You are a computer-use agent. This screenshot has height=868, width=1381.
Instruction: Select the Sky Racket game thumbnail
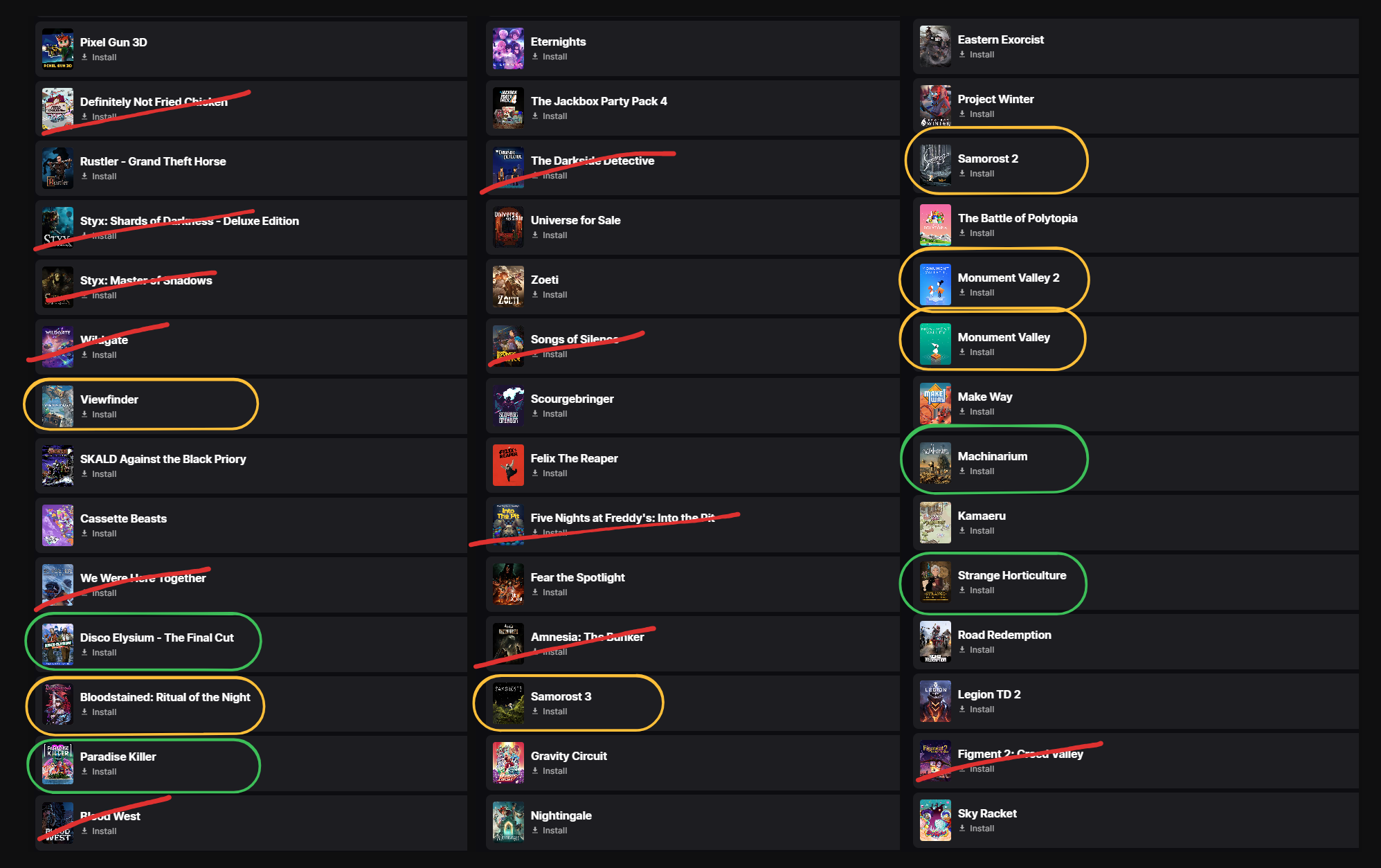click(935, 820)
